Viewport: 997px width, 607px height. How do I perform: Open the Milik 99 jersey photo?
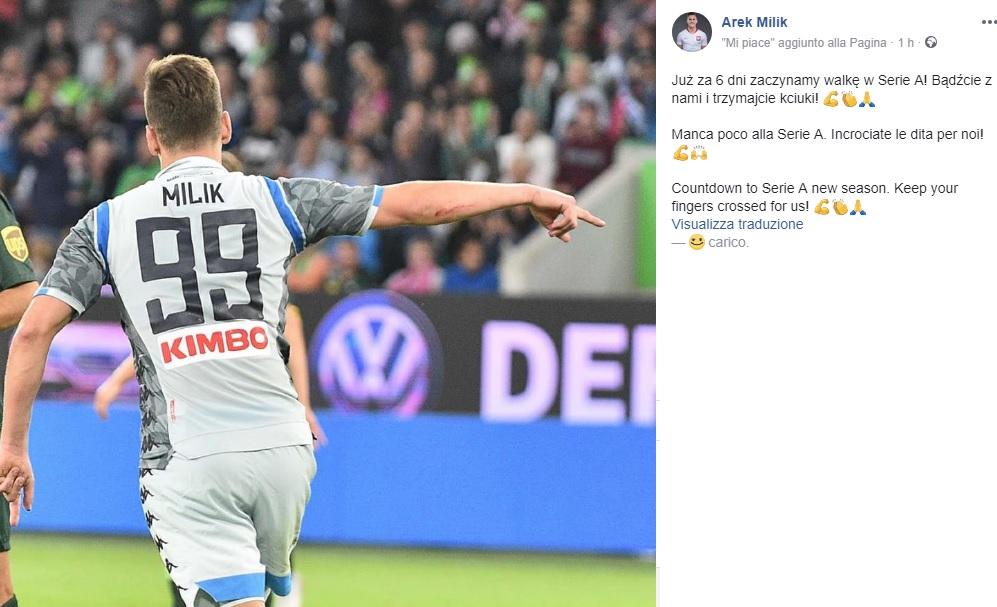click(327, 303)
